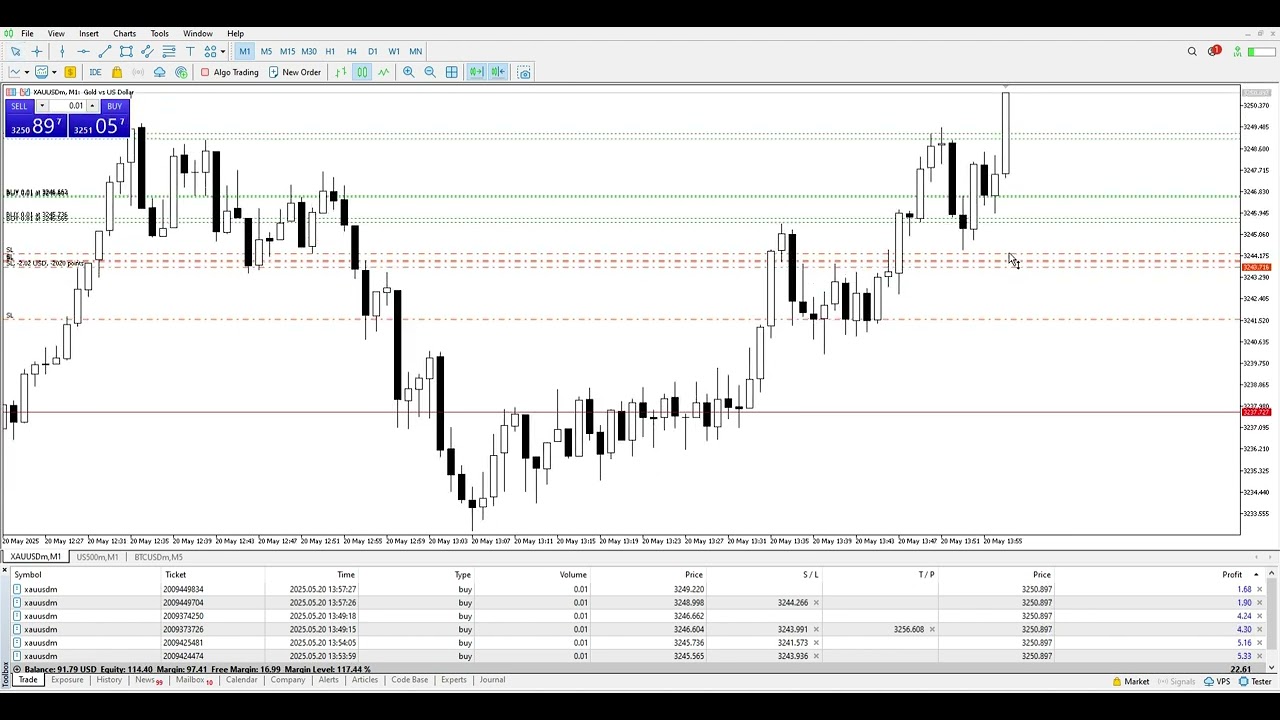Expand the indicators list dropdown
The image size is (1280, 720).
[27, 72]
